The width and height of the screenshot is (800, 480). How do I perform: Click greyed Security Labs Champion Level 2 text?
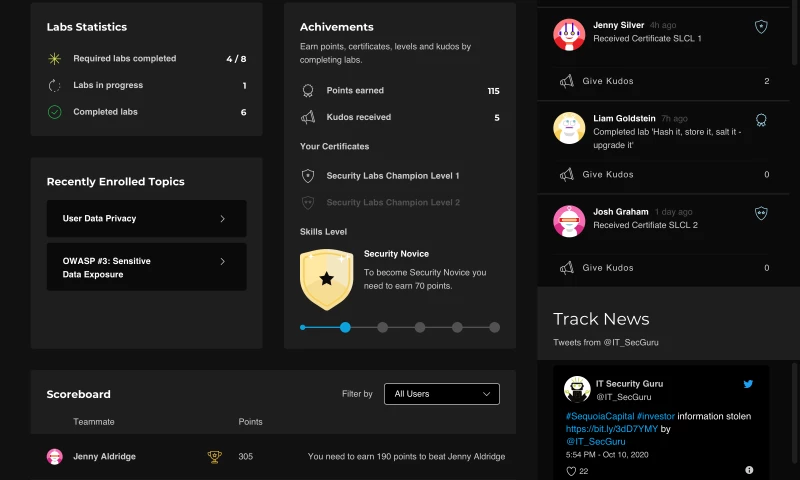pos(393,203)
